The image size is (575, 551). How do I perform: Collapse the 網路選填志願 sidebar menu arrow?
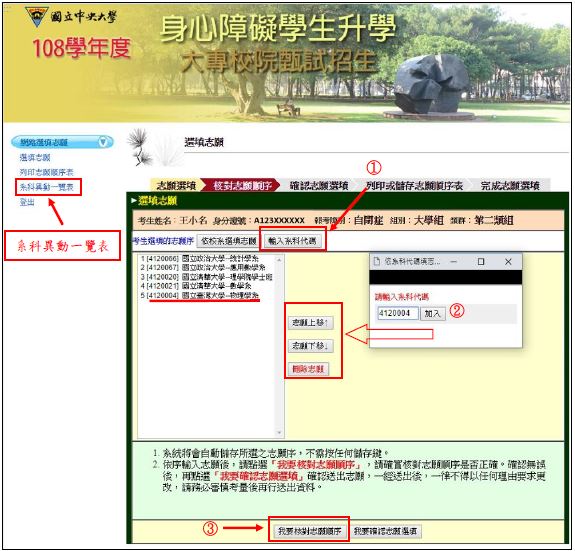(x=103, y=142)
